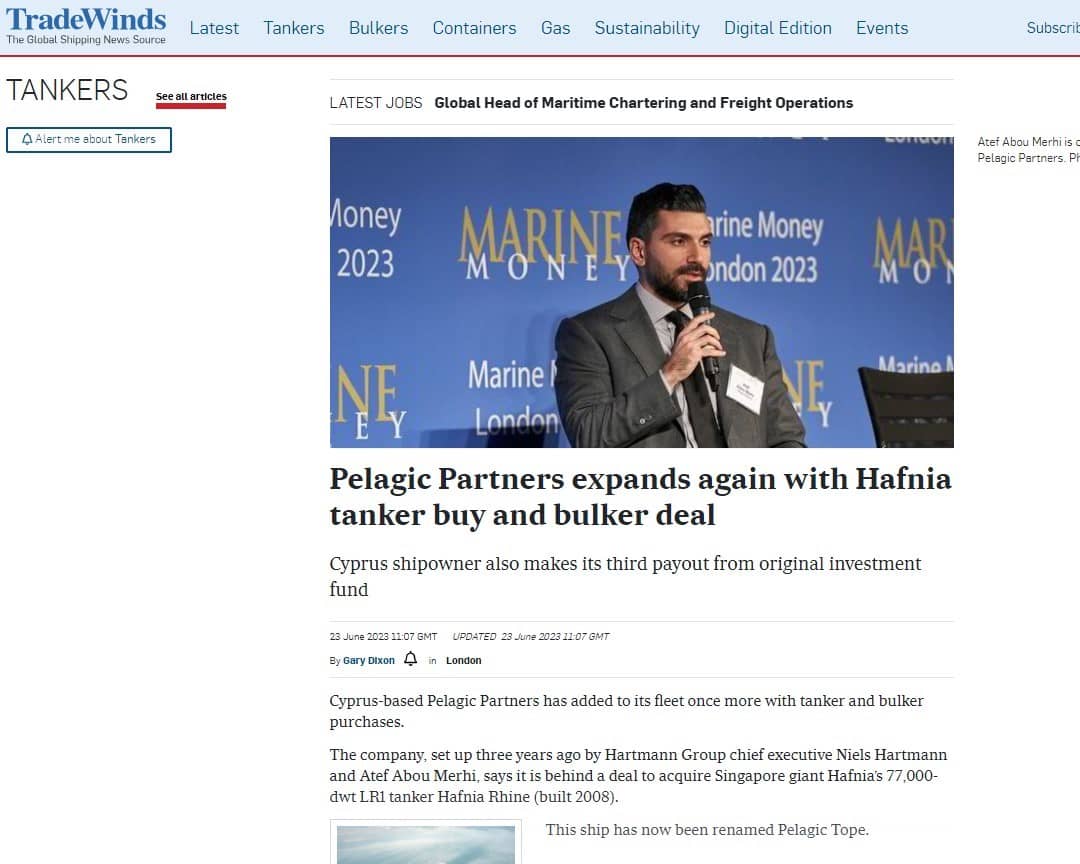Open the Gas section
The height and width of the screenshot is (864, 1080).
pos(555,28)
